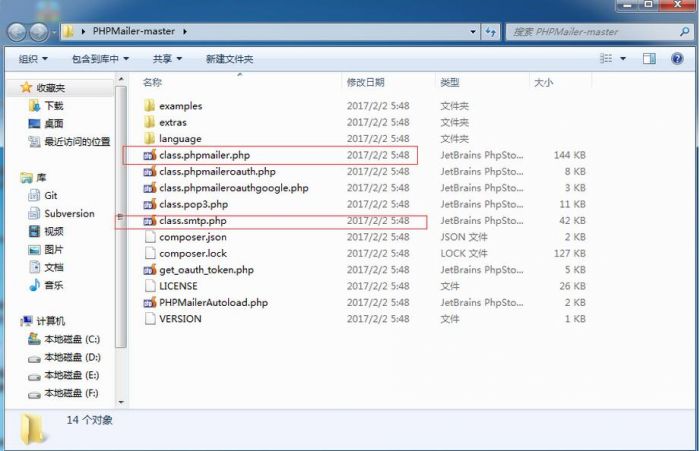Click the Forward navigation arrow button

pos(39,32)
